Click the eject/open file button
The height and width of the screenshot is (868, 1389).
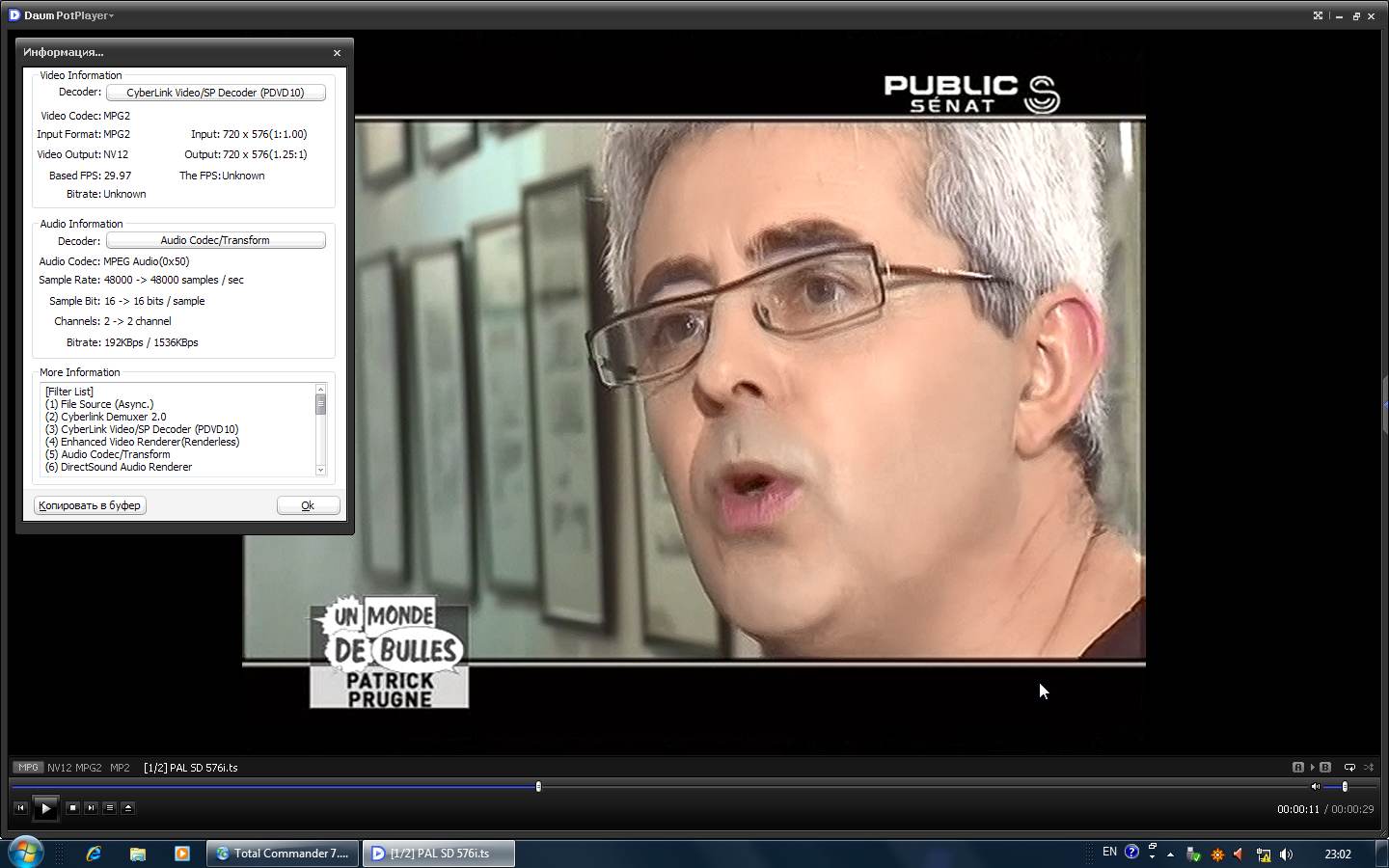point(127,808)
